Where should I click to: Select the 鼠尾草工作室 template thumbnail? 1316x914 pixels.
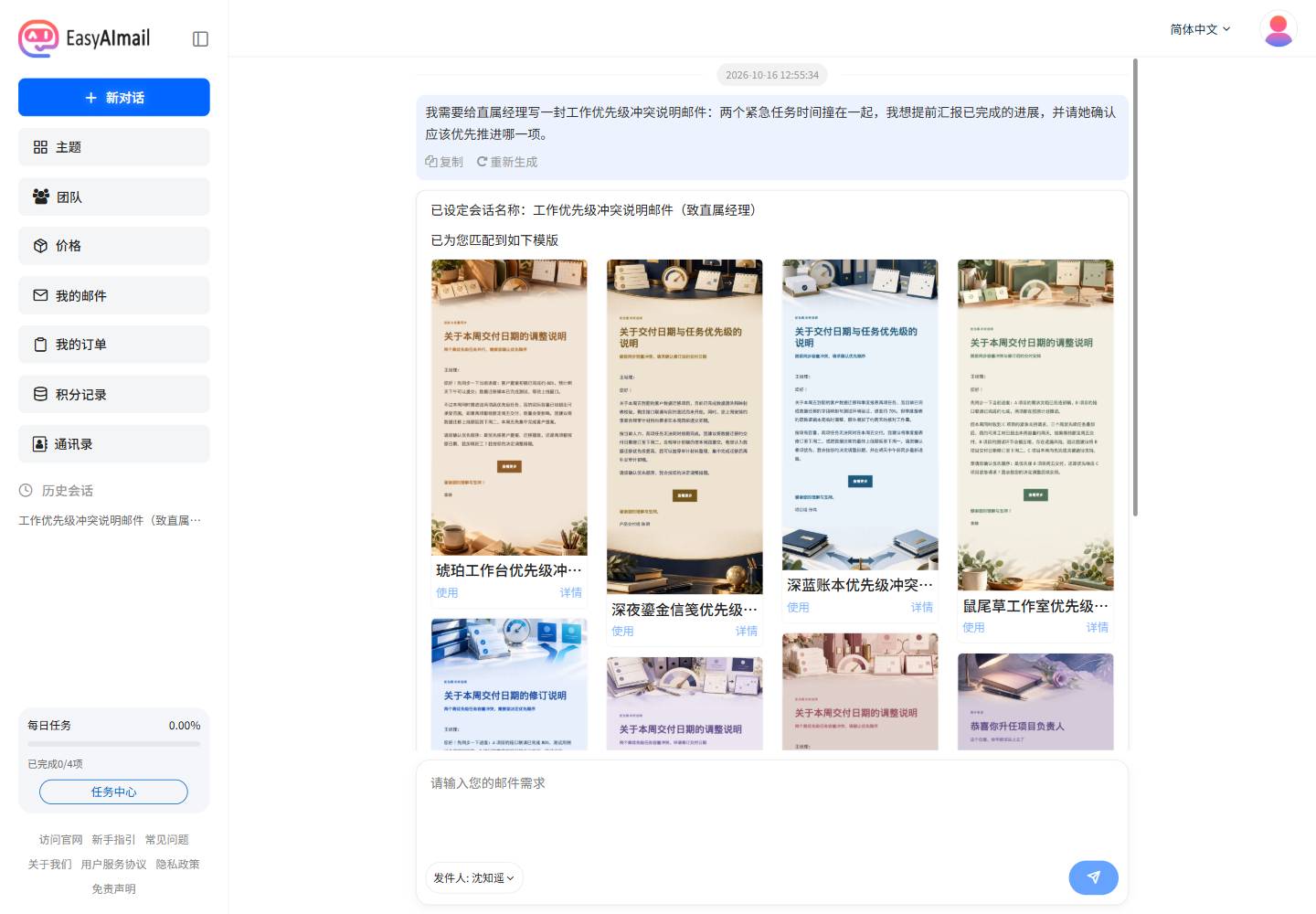click(1035, 425)
